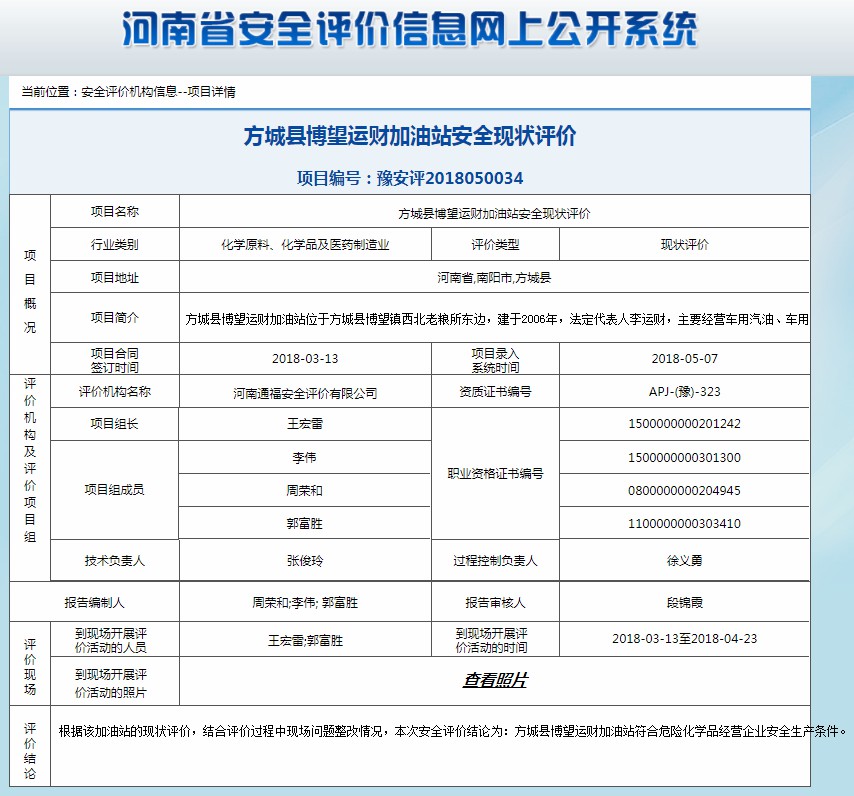This screenshot has height=796, width=854.
Task: Select certificate number 0800000000204945
Action: 685,491
